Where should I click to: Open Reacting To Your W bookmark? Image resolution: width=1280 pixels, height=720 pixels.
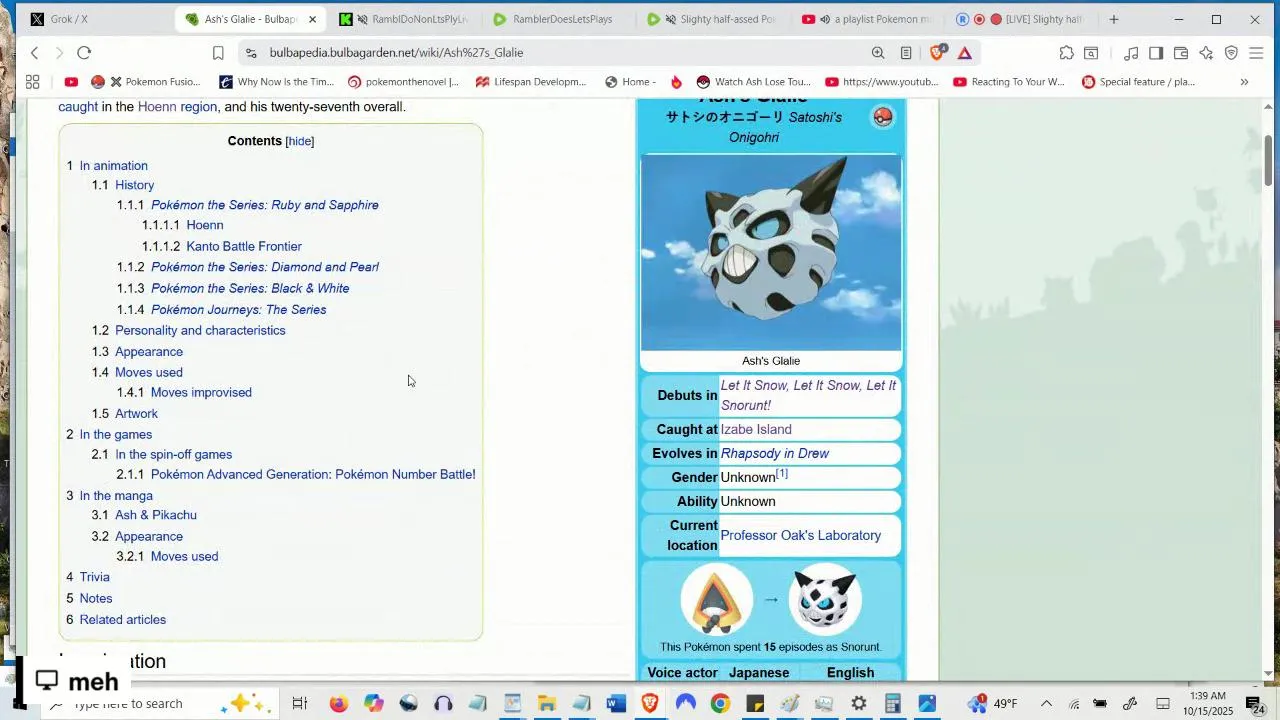[x=1009, y=82]
